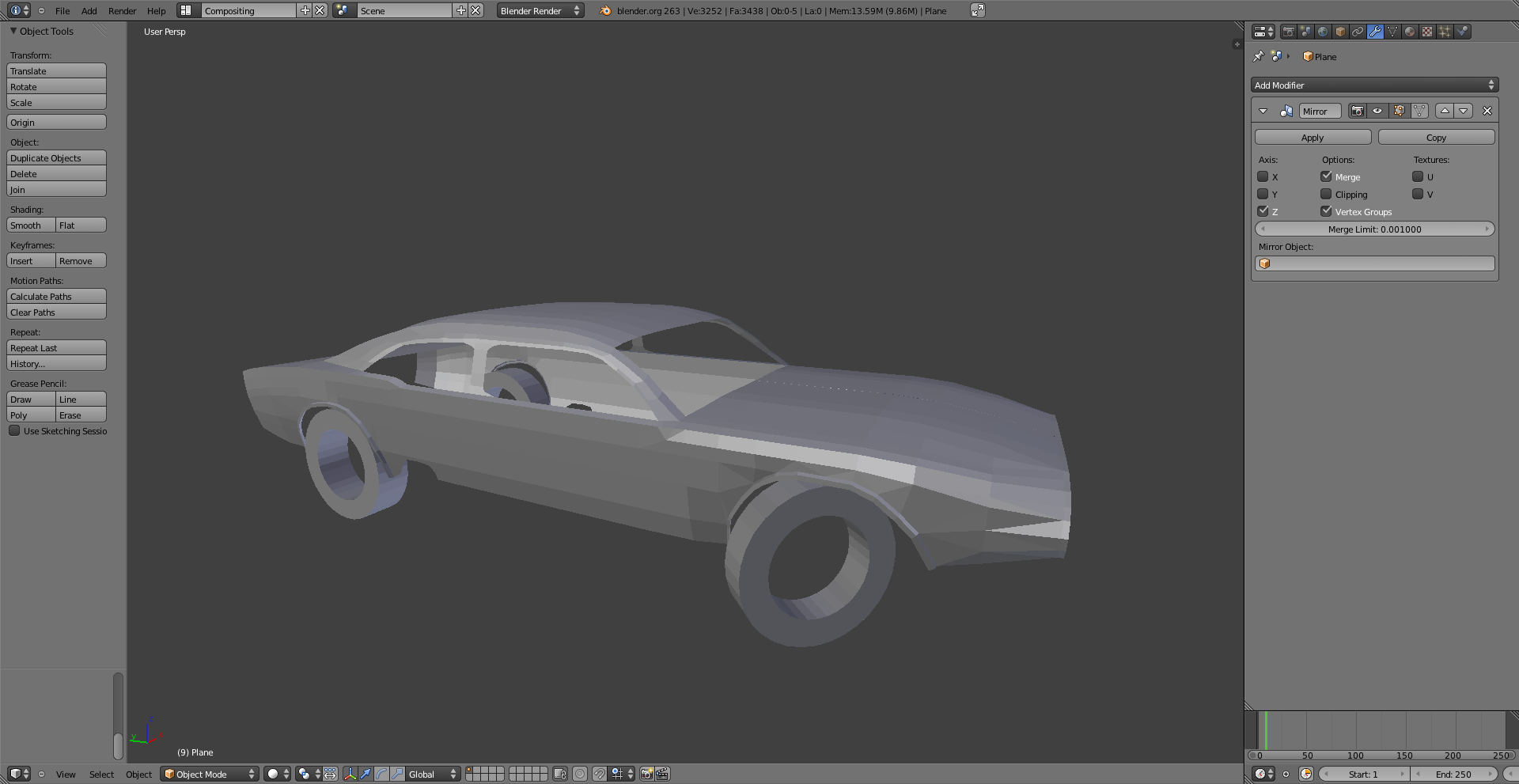Open the Select menu in viewport header
The height and width of the screenshot is (784, 1519).
pos(101,774)
